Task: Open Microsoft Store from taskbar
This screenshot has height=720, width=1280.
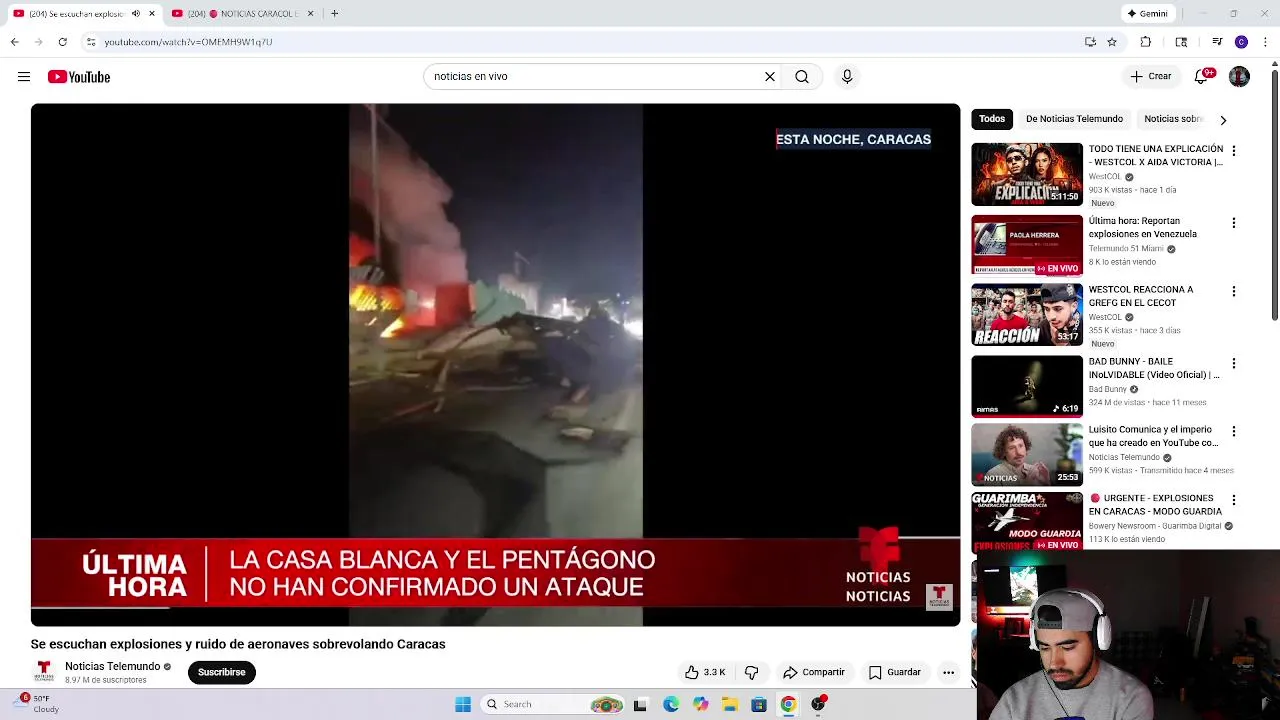Action: point(759,704)
